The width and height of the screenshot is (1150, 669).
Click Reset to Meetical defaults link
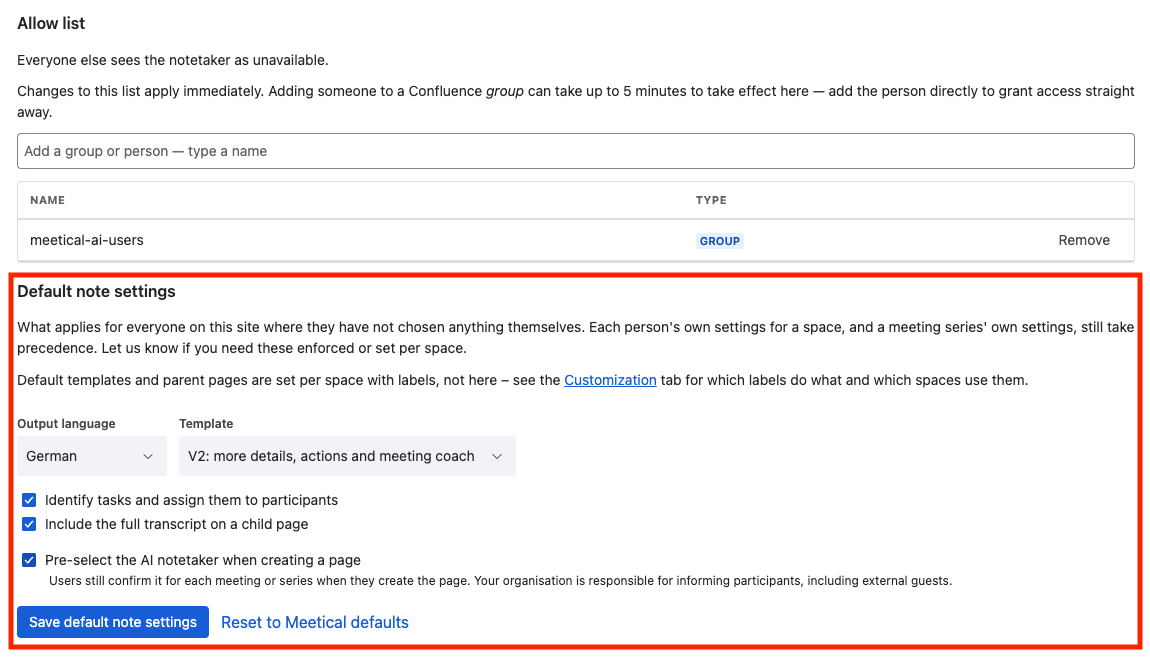coord(315,622)
